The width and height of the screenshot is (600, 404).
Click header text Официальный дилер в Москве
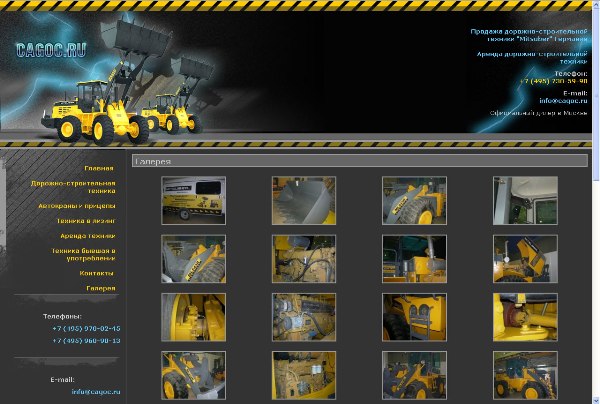[538, 113]
